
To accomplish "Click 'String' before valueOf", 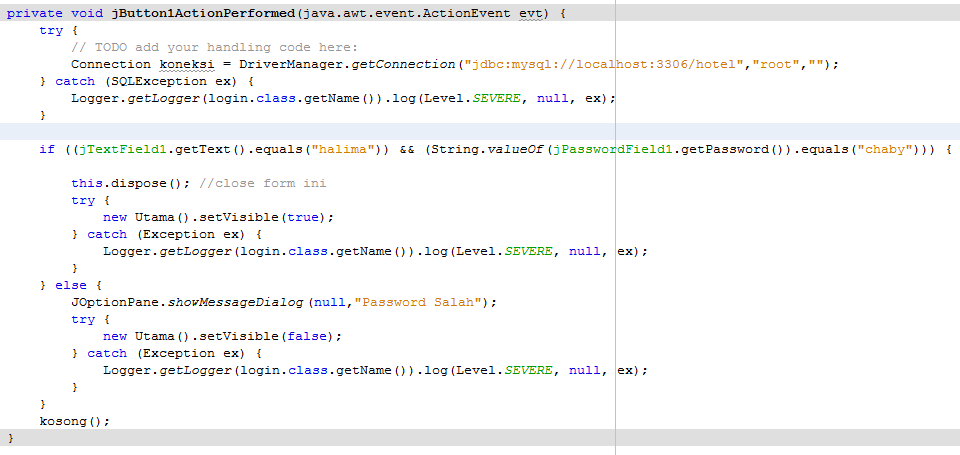I will pos(456,149).
